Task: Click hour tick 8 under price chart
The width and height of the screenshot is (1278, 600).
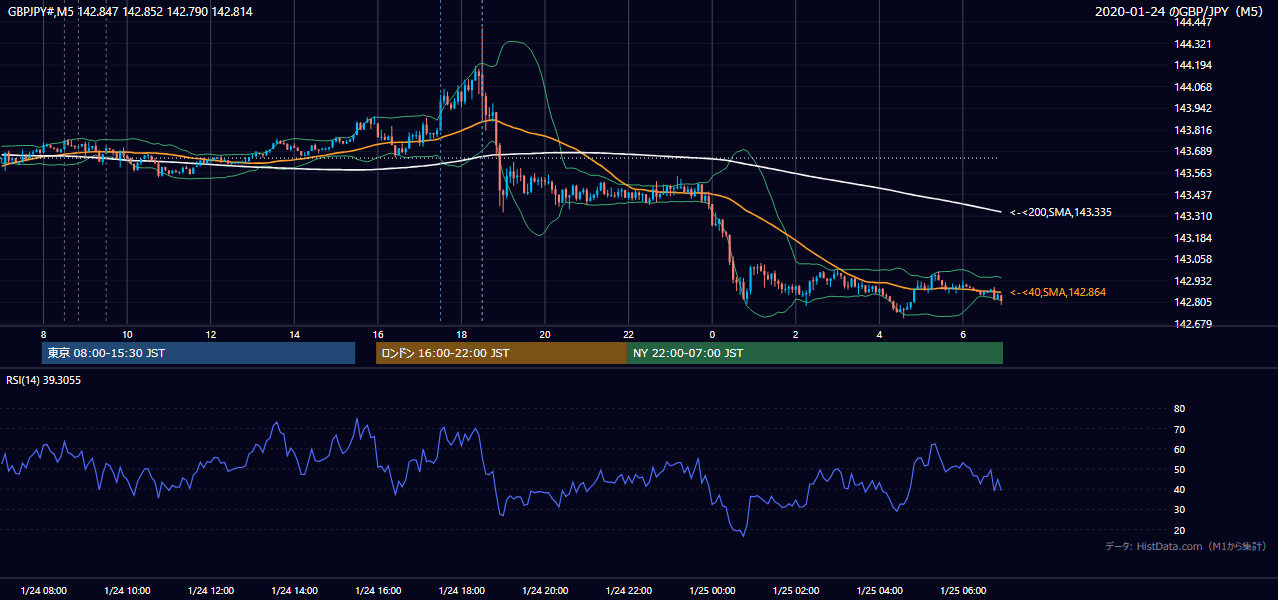Action: coord(43,334)
